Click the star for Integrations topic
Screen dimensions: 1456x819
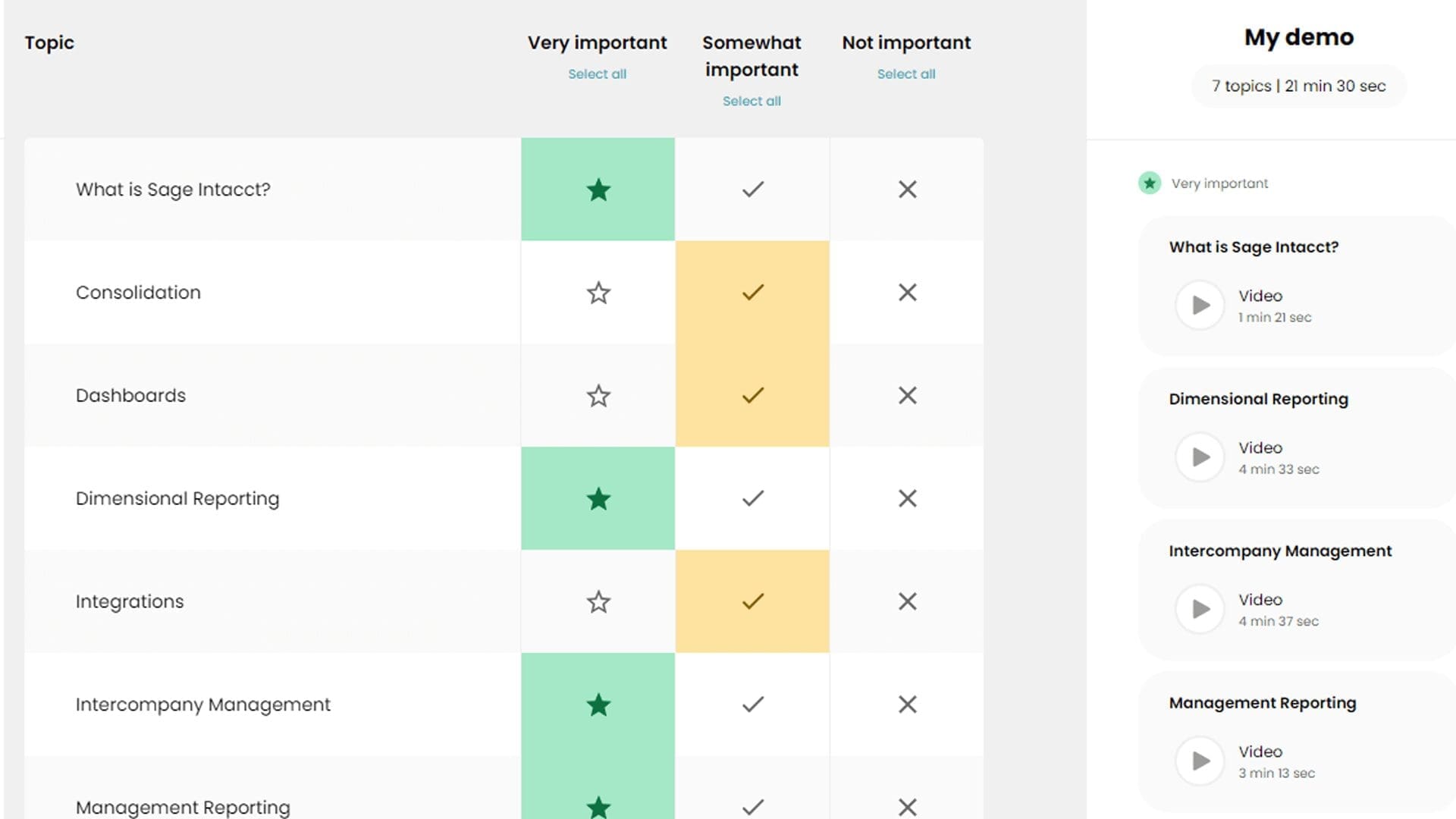click(x=598, y=601)
